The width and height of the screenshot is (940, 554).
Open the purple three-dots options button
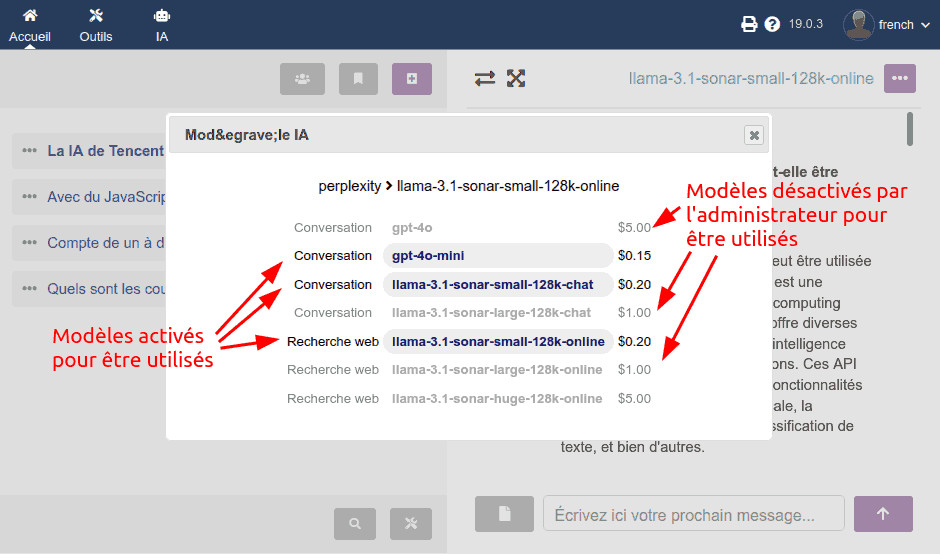[900, 79]
